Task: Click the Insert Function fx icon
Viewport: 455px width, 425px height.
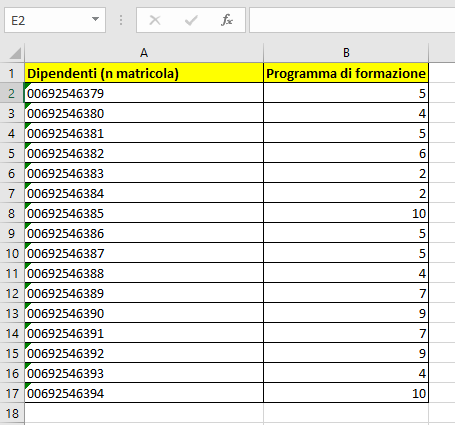Action: click(x=227, y=20)
